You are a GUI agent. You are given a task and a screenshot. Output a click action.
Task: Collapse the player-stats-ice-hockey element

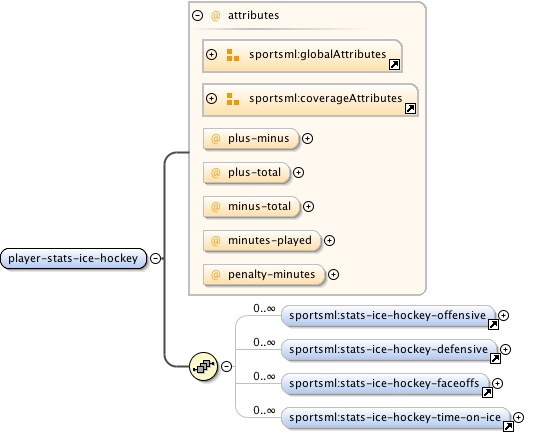156,258
